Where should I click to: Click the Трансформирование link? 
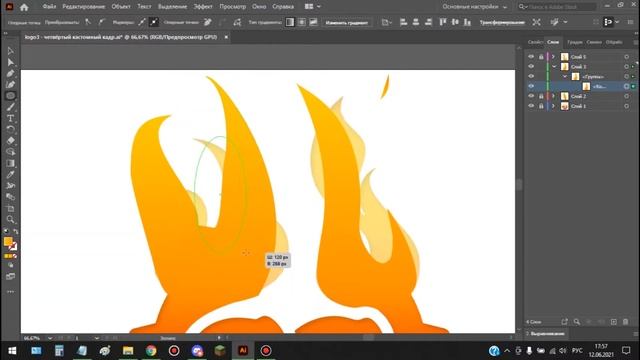[x=502, y=22]
